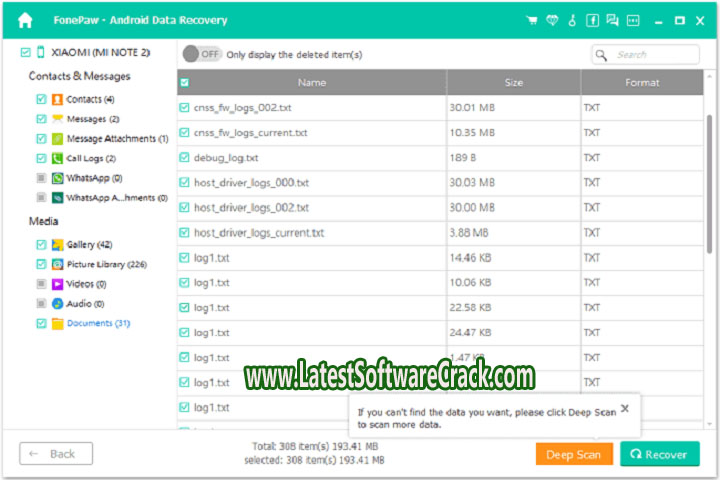Click the Contacts & Messages section heading
The image size is (720, 480).
(x=79, y=76)
